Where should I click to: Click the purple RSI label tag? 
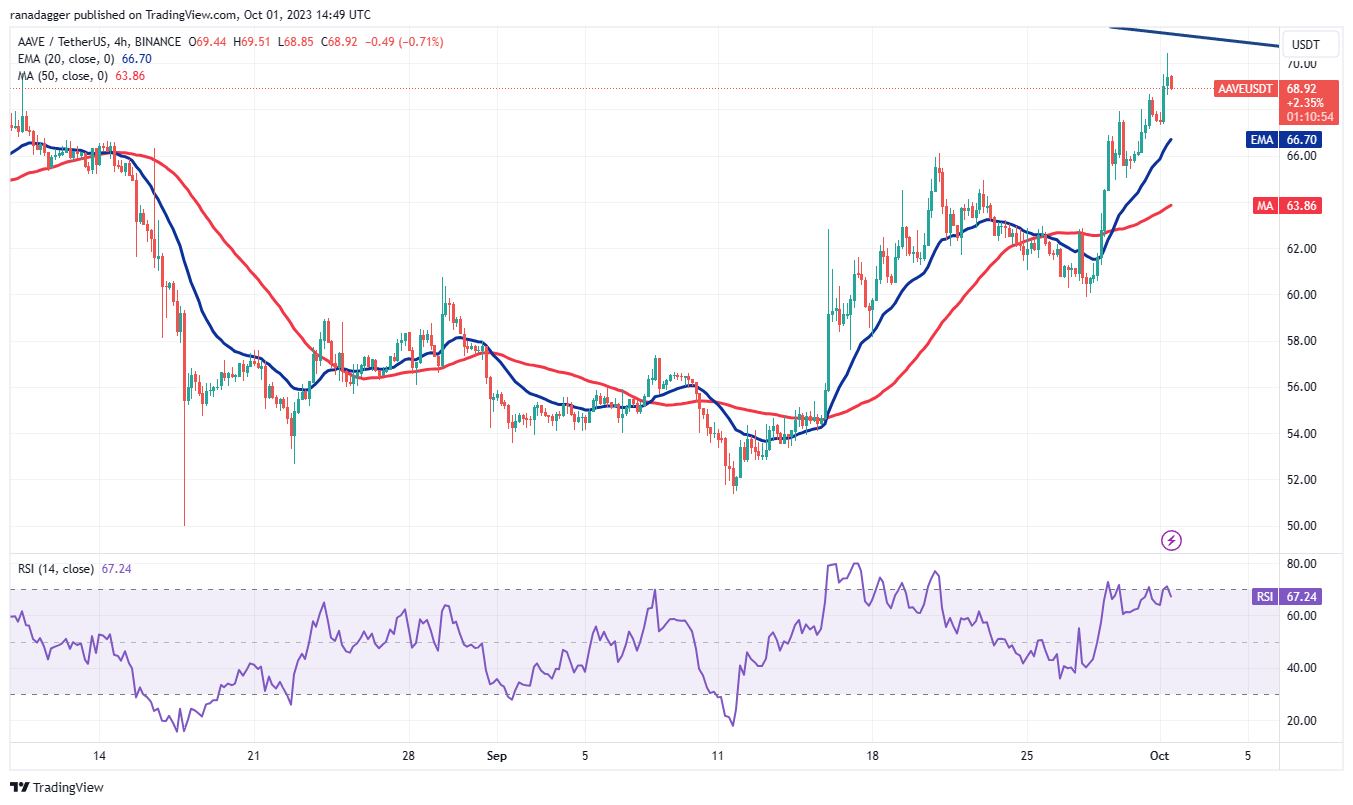coord(1265,597)
